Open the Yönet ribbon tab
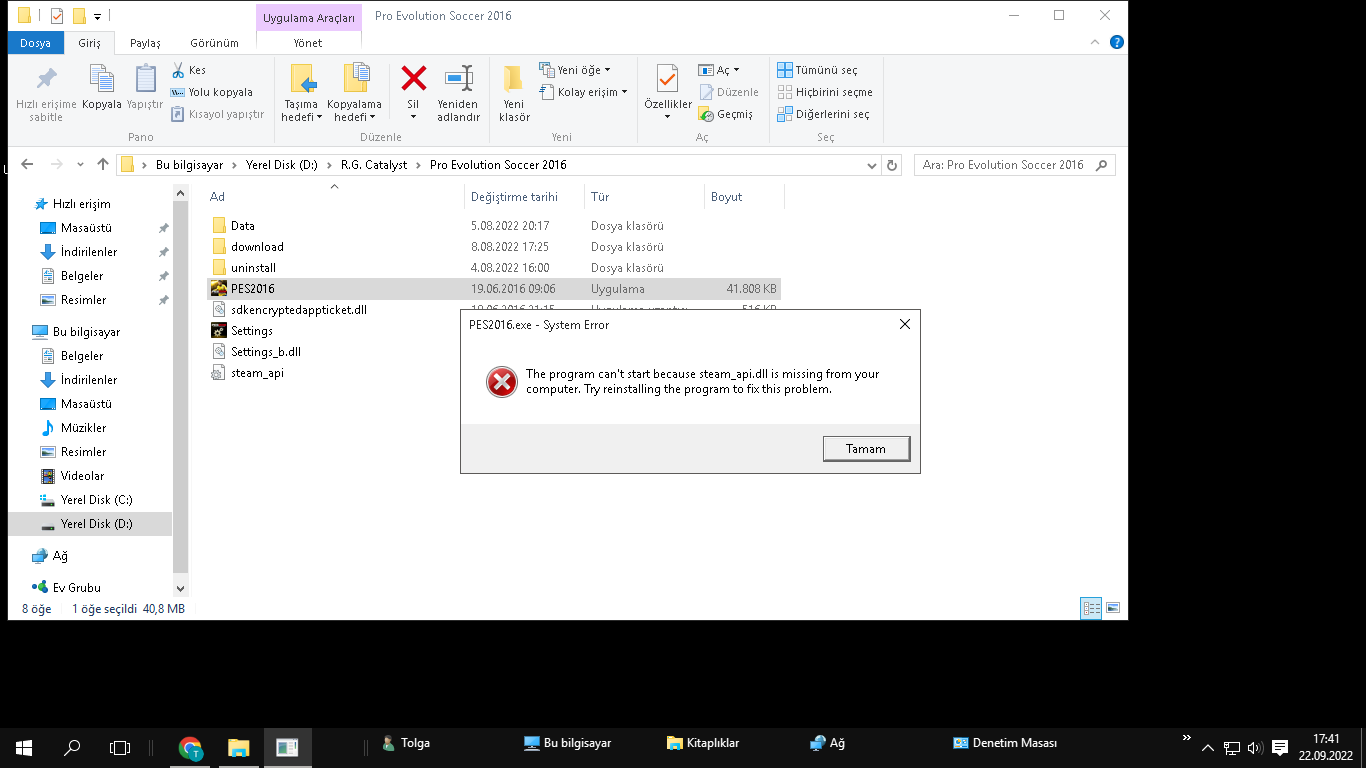Viewport: 1366px width, 768px height. [308, 43]
